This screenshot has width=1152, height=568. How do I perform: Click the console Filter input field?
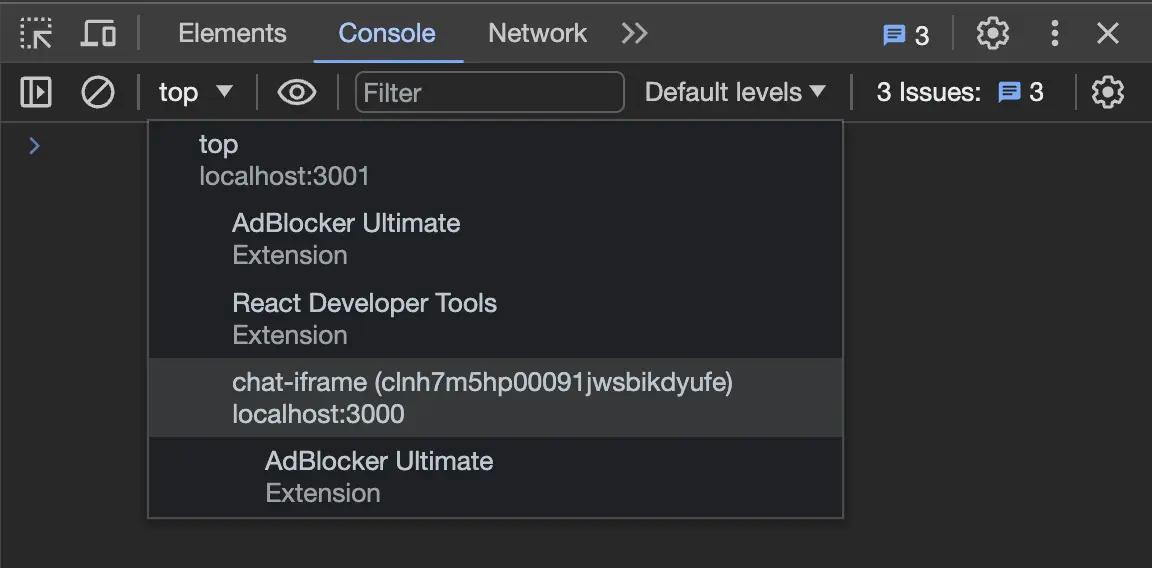click(489, 93)
